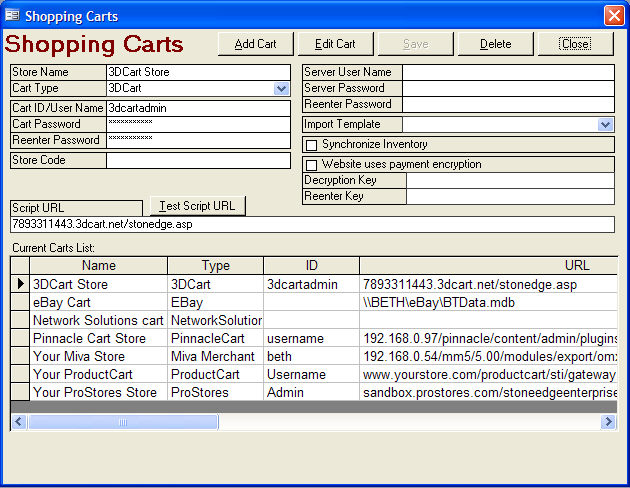Click the Server Password field
Screen dimensions: 630x488
point(508,88)
